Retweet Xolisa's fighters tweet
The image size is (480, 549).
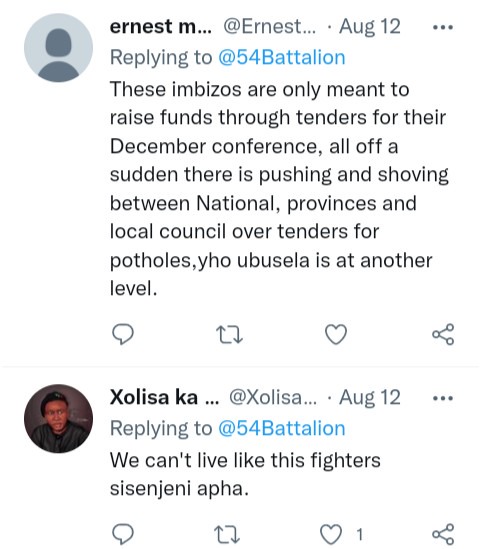[227, 534]
